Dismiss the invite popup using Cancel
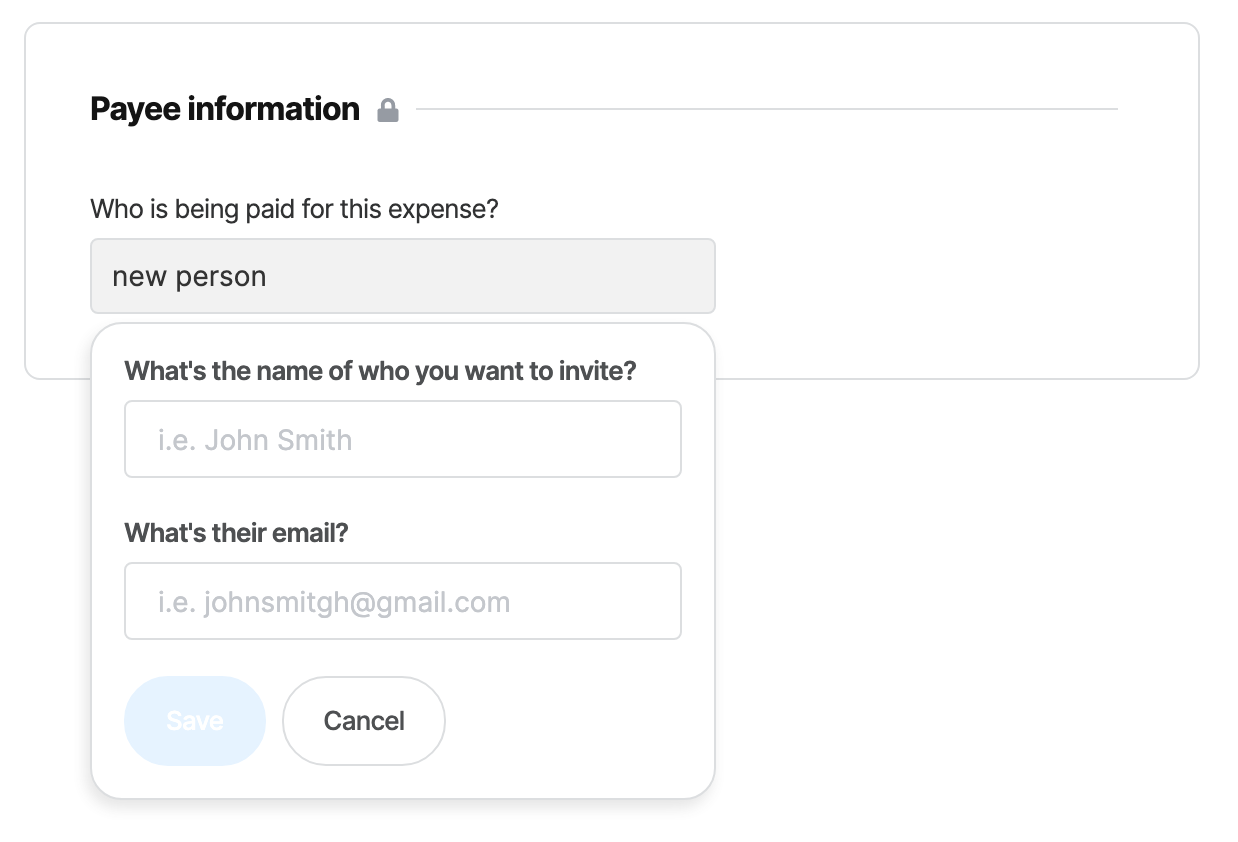The width and height of the screenshot is (1238, 842). click(x=364, y=721)
